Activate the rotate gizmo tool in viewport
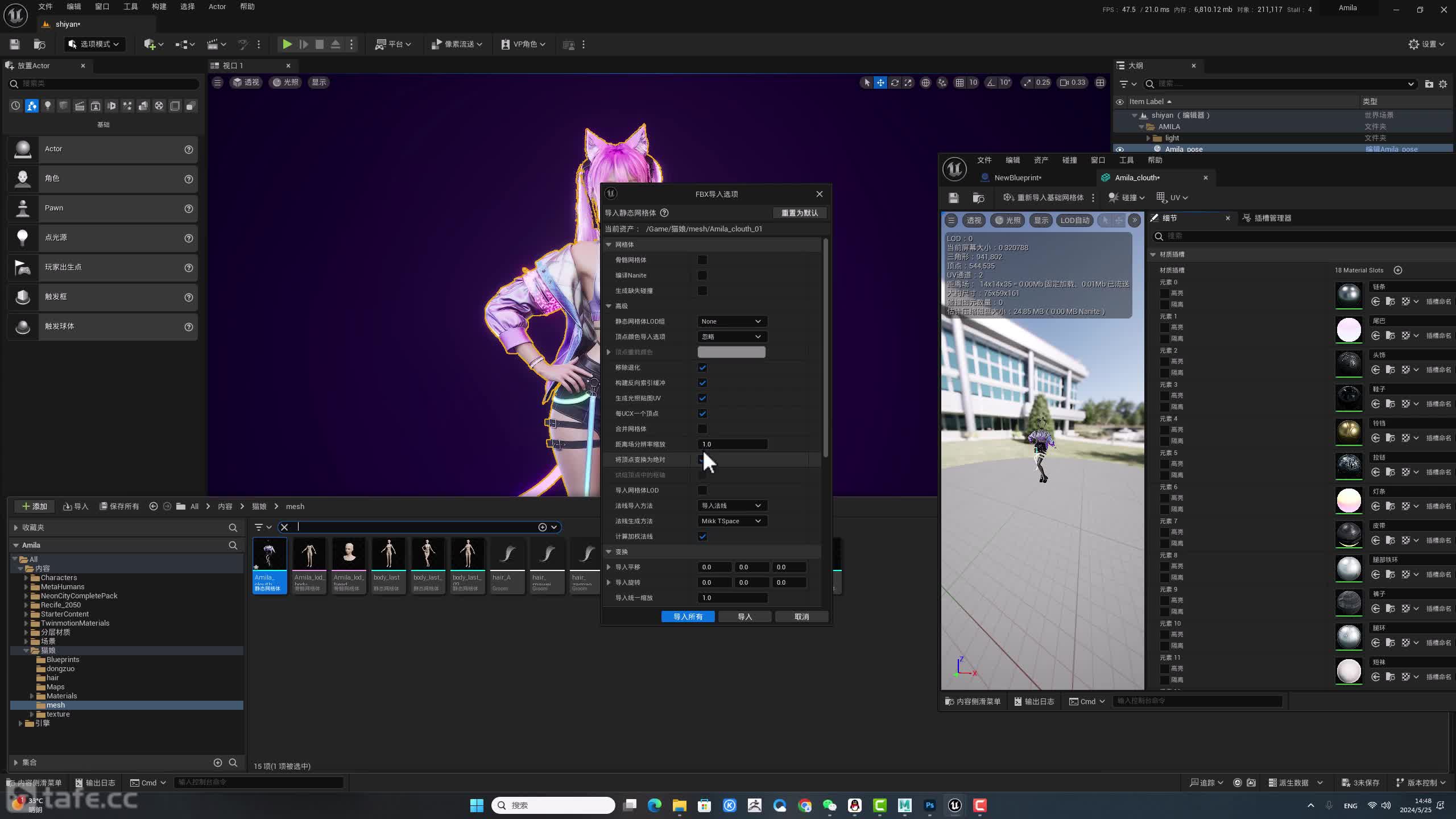Viewport: 1456px width, 819px height. coord(895,82)
